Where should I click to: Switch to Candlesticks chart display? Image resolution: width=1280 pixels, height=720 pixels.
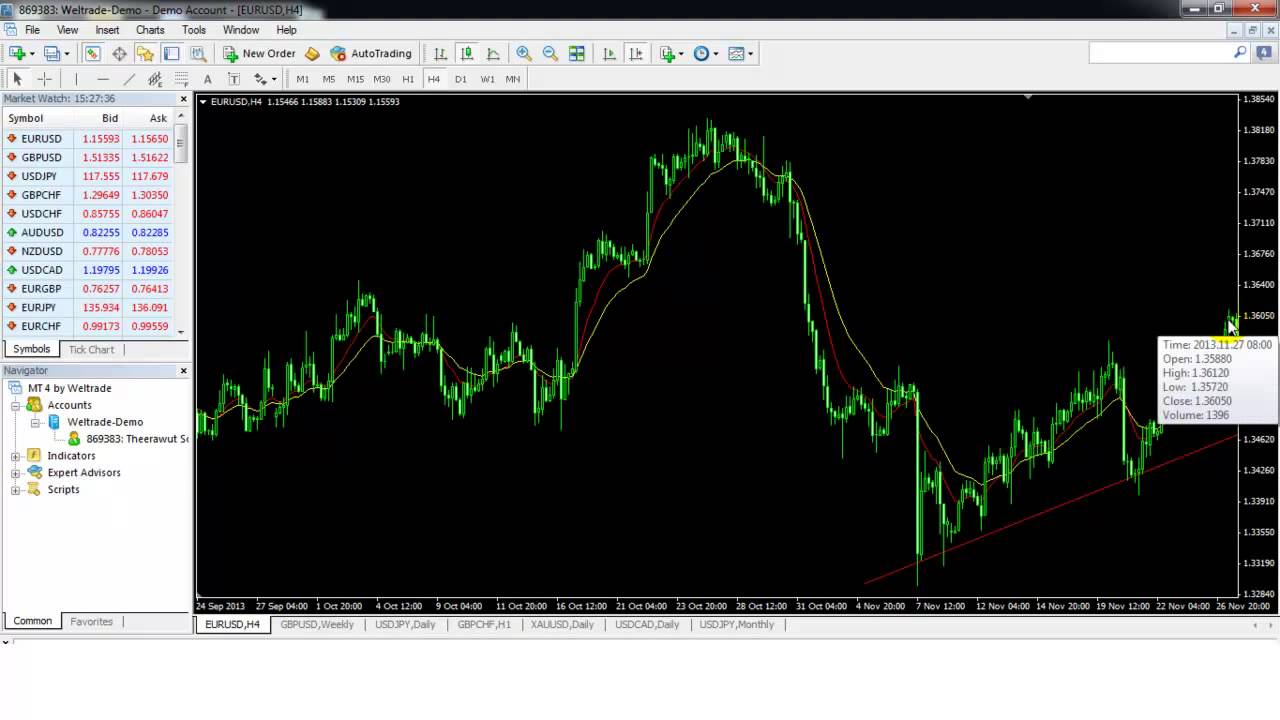[x=466, y=53]
